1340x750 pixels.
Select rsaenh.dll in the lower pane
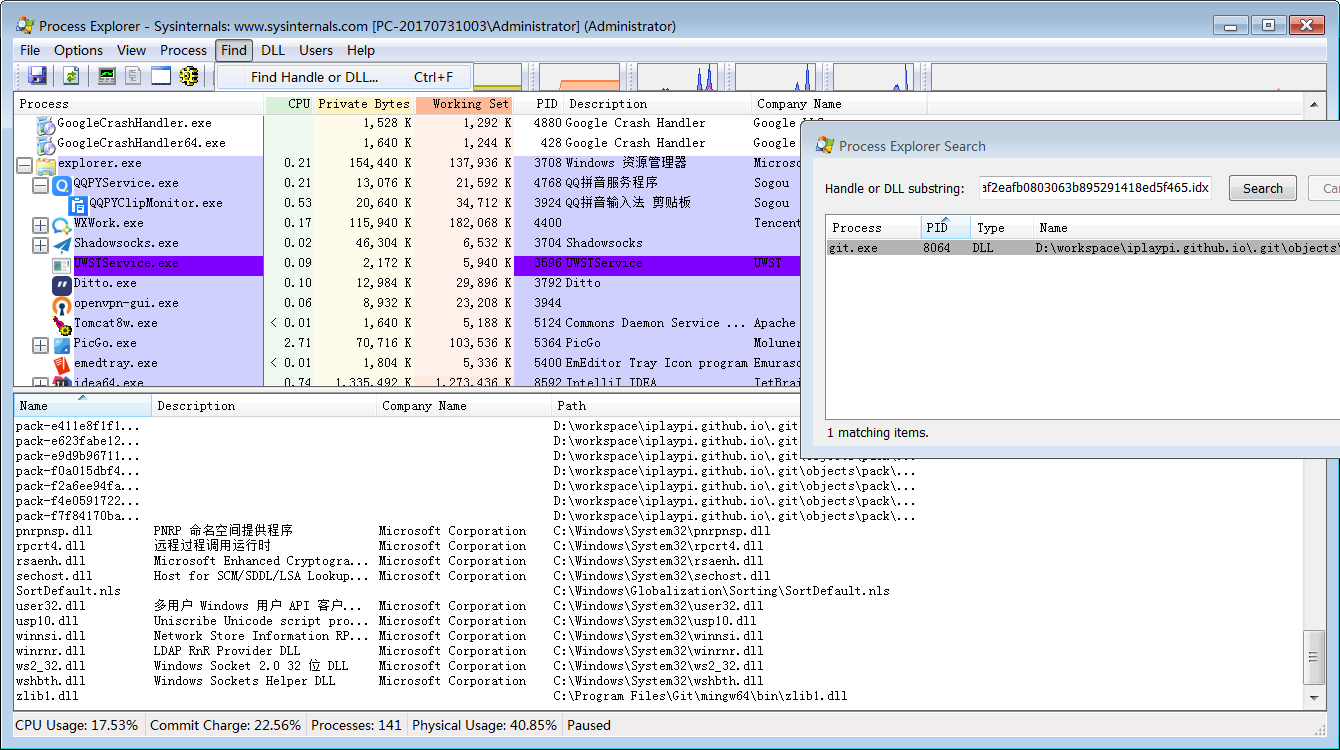(50, 561)
